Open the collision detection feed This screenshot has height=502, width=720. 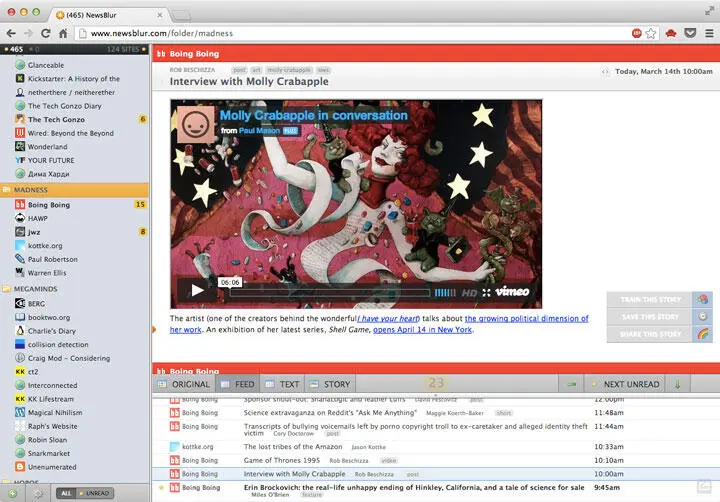(74, 344)
